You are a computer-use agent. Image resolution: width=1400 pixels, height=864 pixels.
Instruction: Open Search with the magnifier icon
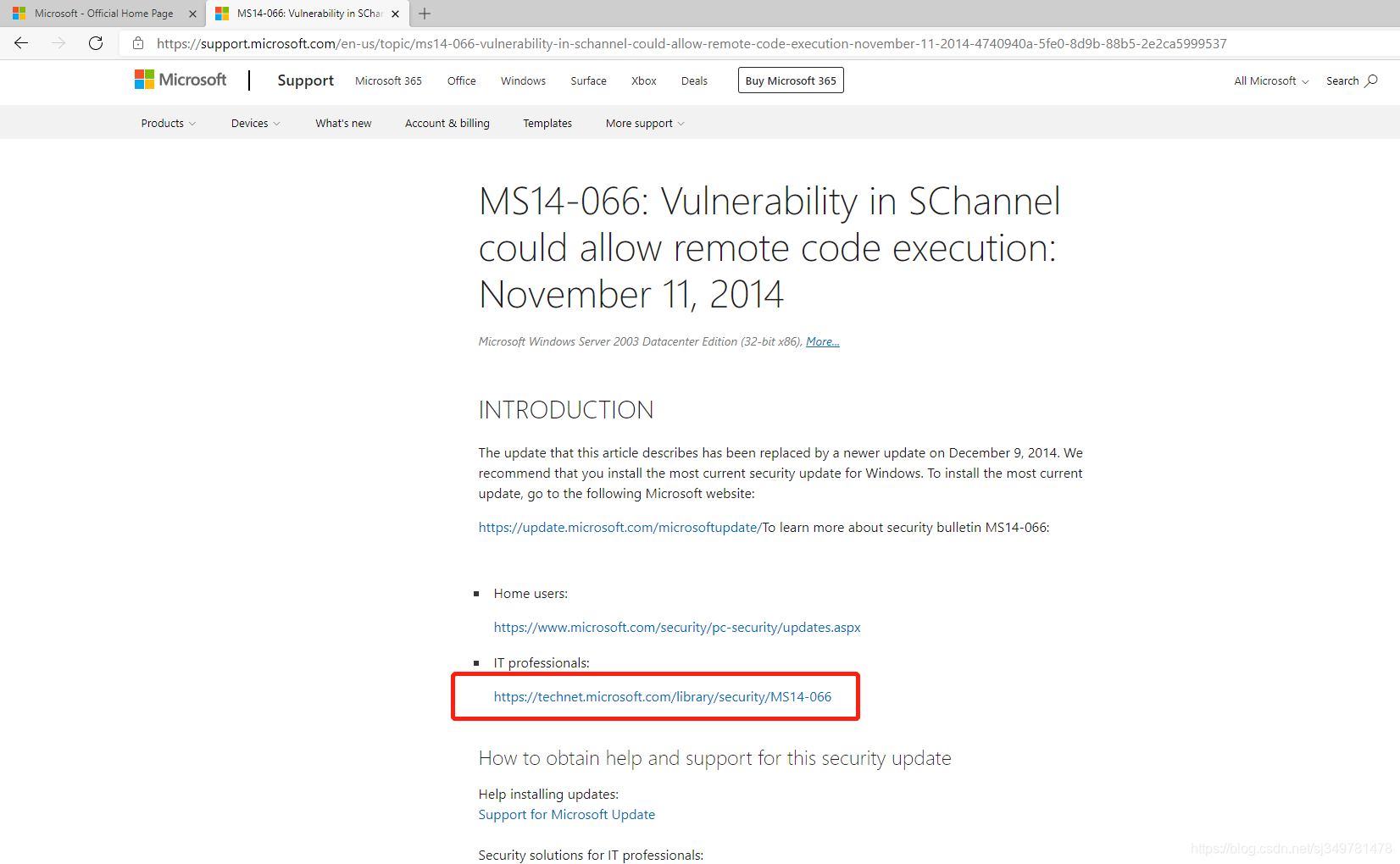click(1352, 80)
